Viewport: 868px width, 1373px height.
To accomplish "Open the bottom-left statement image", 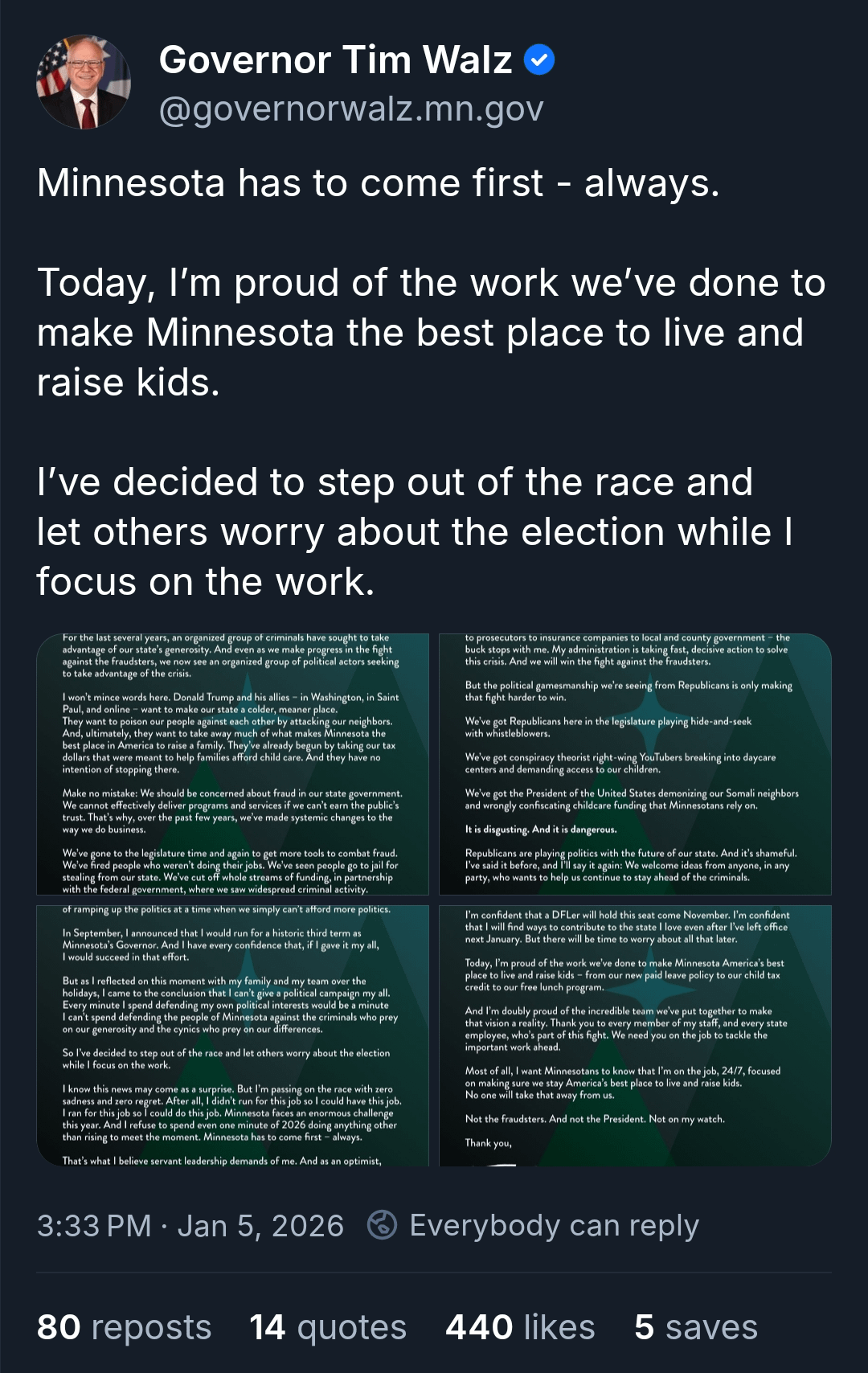I will coord(233,1035).
